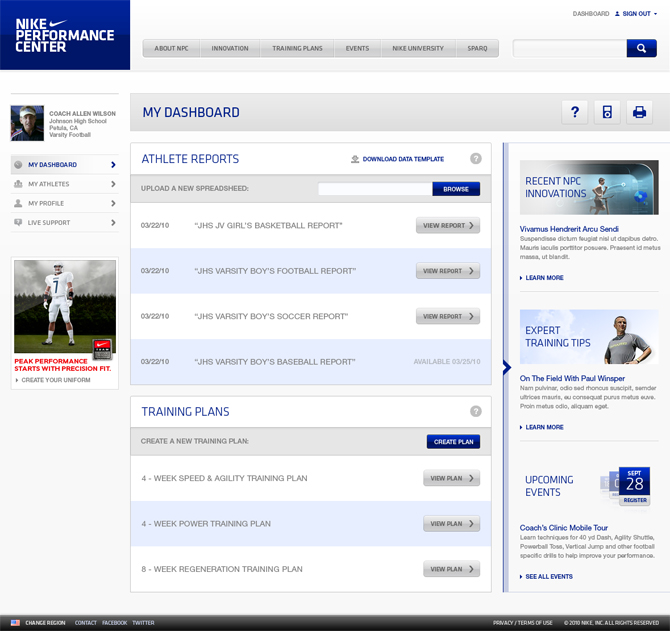Open the About NPC menu

click(171, 48)
